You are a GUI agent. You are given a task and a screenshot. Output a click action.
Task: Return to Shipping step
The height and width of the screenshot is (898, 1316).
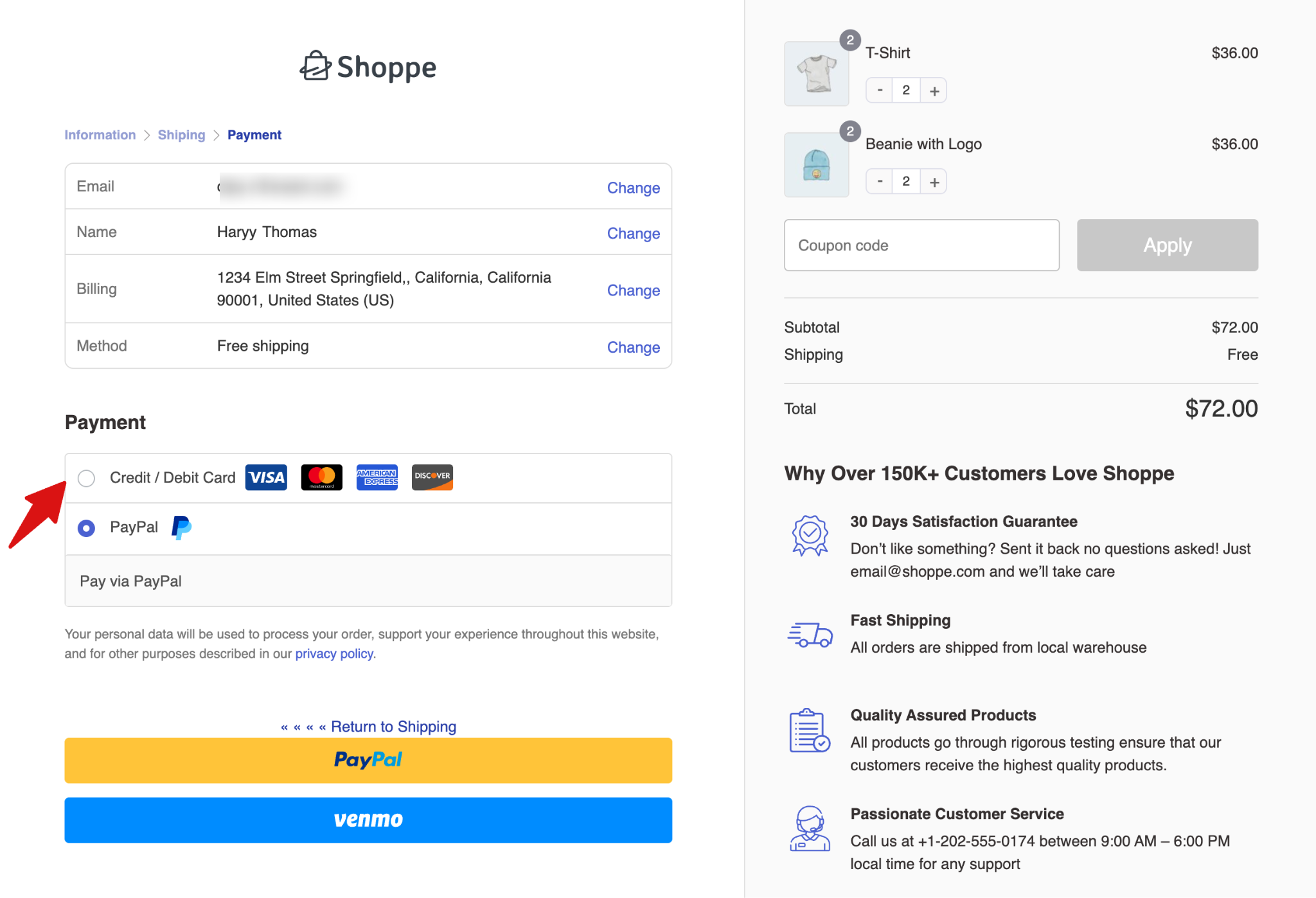(x=368, y=726)
